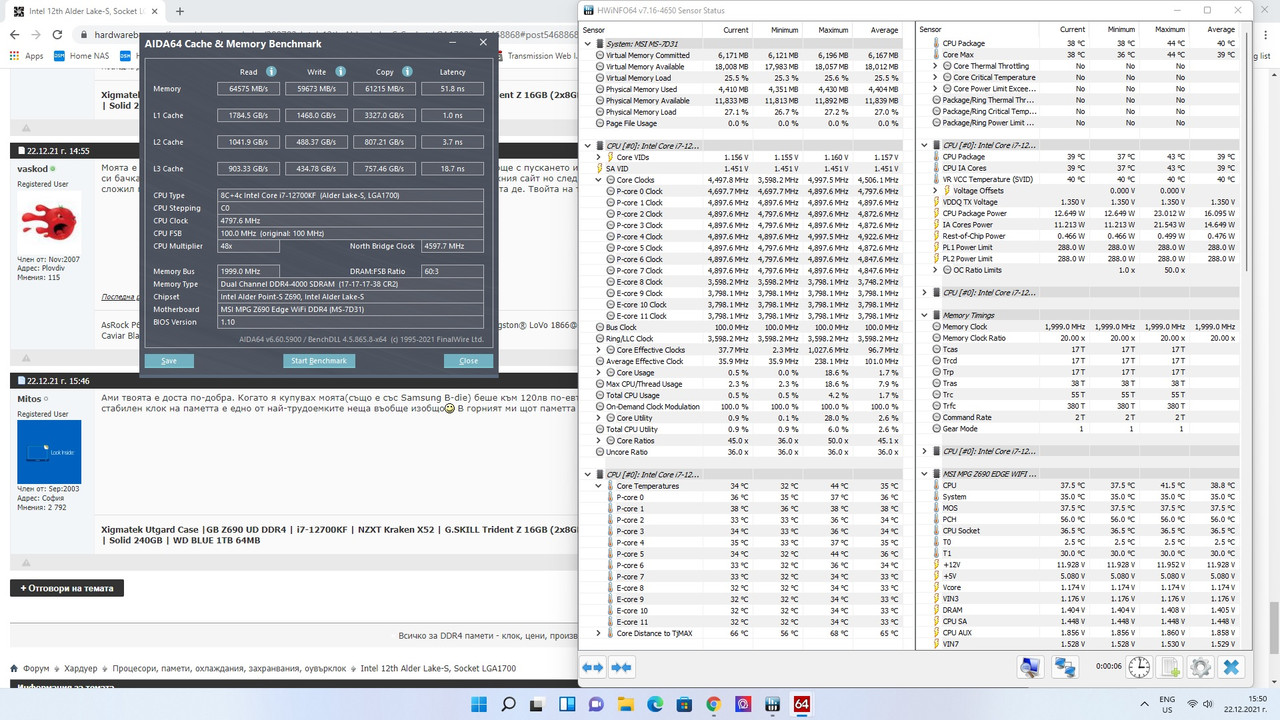Click the forum reply button with the plus sign
This screenshot has width=1280, height=720.
[x=67, y=588]
